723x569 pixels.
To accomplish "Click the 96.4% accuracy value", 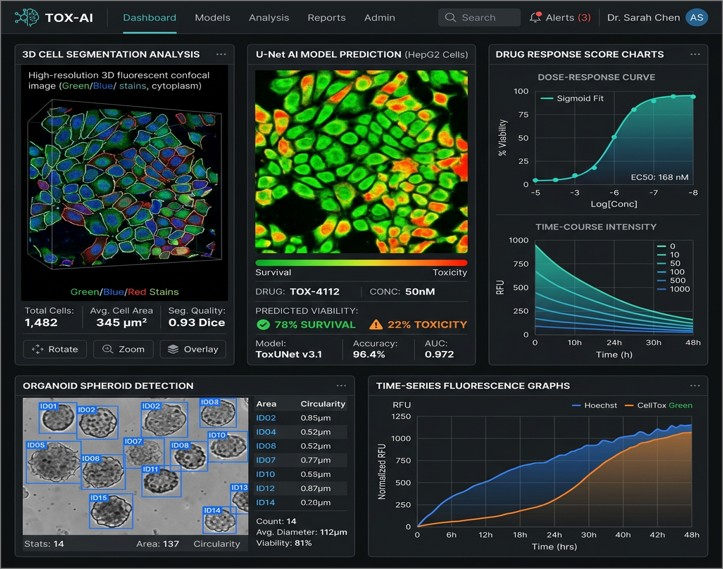I will (x=369, y=354).
